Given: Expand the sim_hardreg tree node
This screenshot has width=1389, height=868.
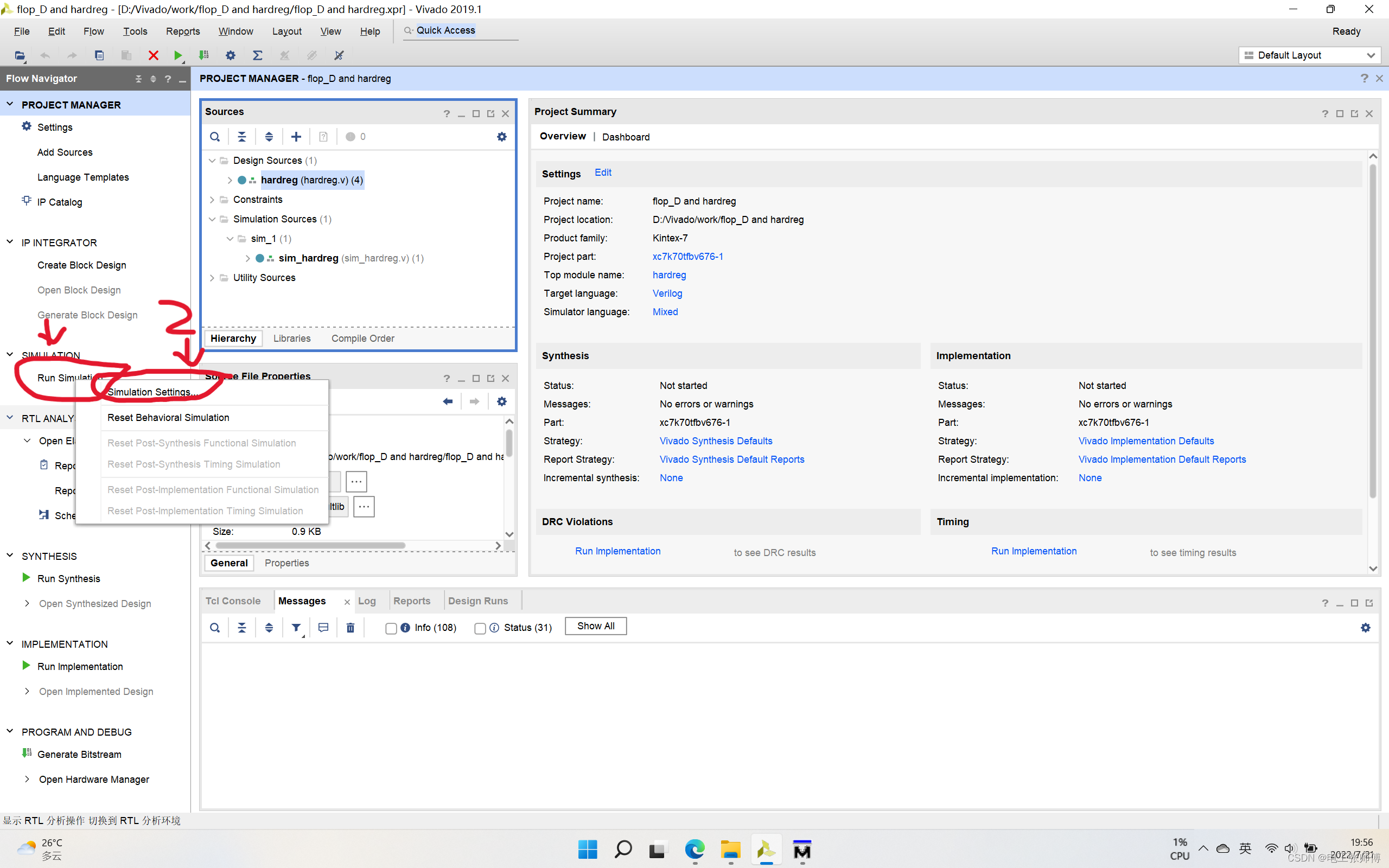Looking at the screenshot, I should [247, 258].
